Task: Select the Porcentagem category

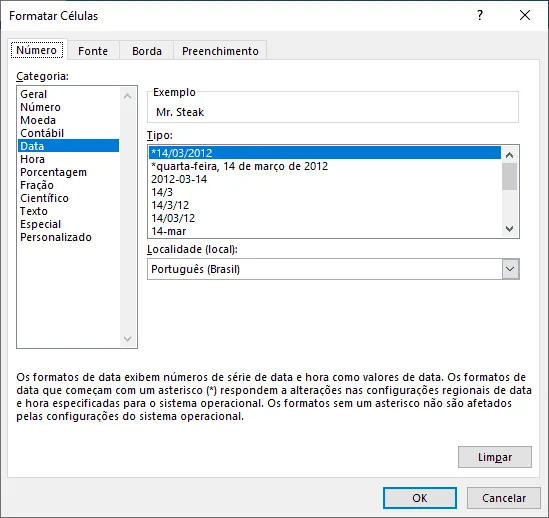Action: coord(53,172)
